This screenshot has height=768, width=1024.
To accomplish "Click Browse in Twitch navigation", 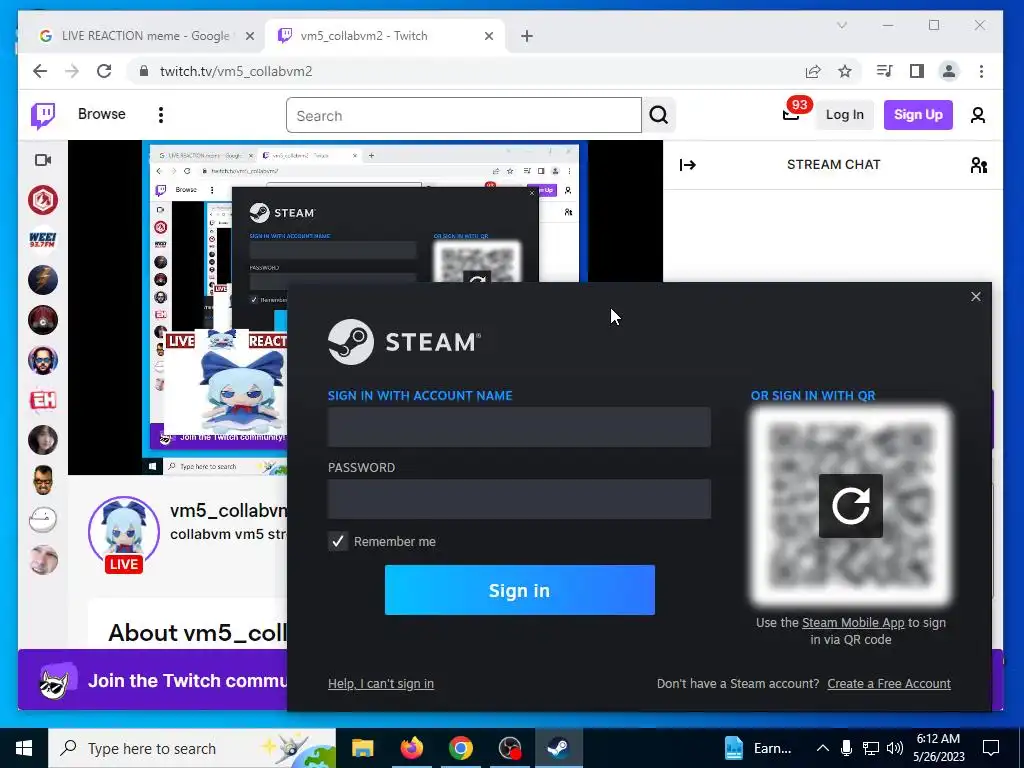I will pos(101,114).
